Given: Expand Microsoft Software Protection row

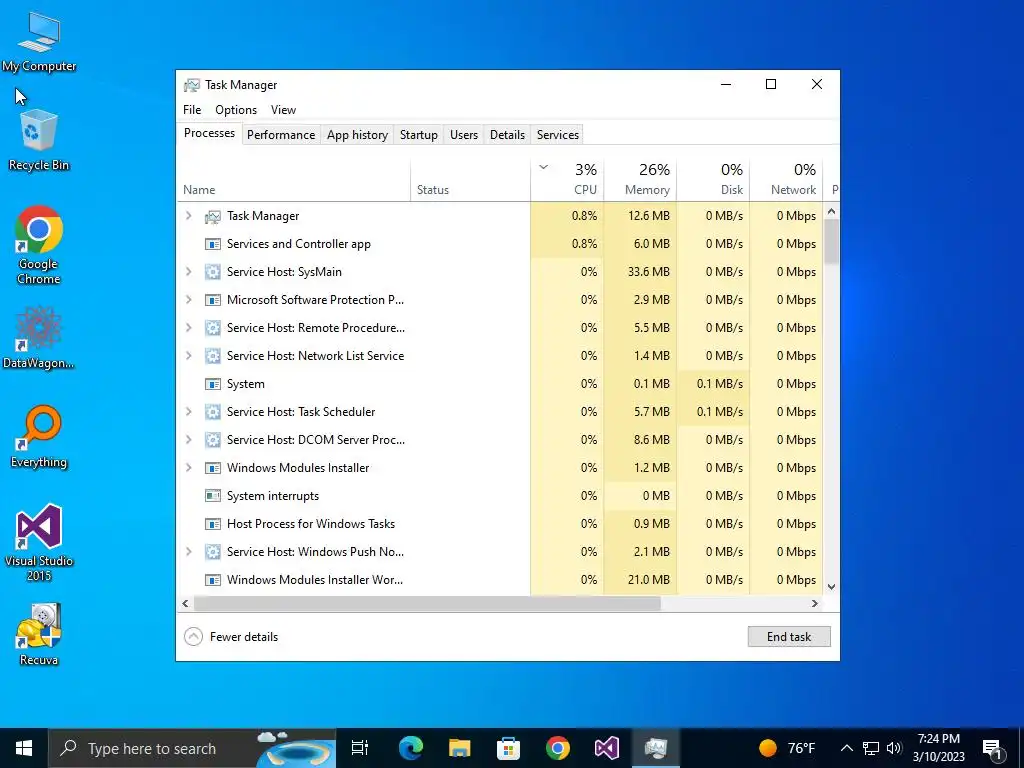Looking at the screenshot, I should pos(189,300).
